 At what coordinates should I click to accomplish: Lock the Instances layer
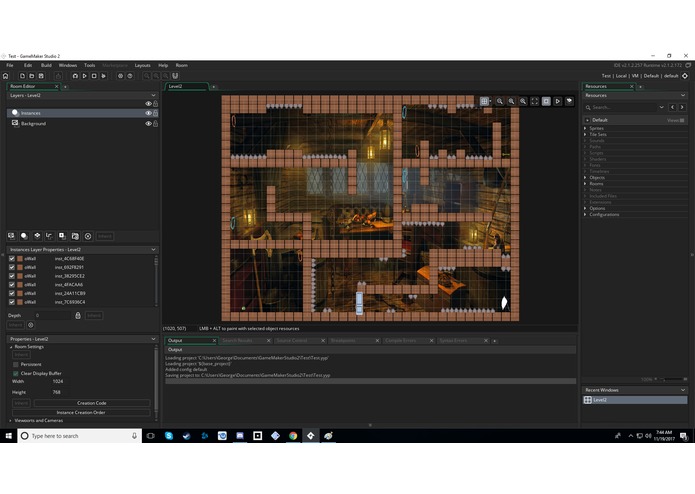(155, 113)
